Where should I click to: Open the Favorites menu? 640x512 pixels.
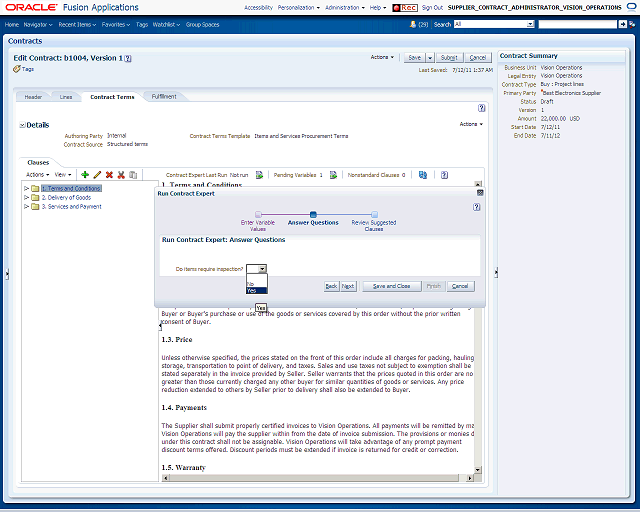click(x=116, y=24)
